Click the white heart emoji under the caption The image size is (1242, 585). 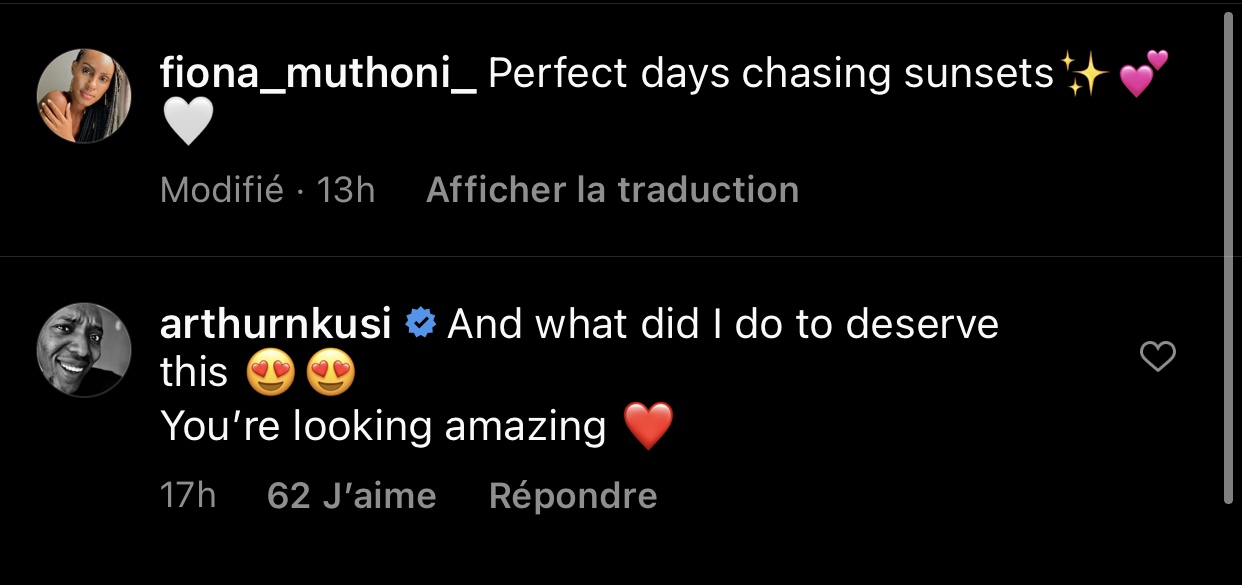pos(187,124)
